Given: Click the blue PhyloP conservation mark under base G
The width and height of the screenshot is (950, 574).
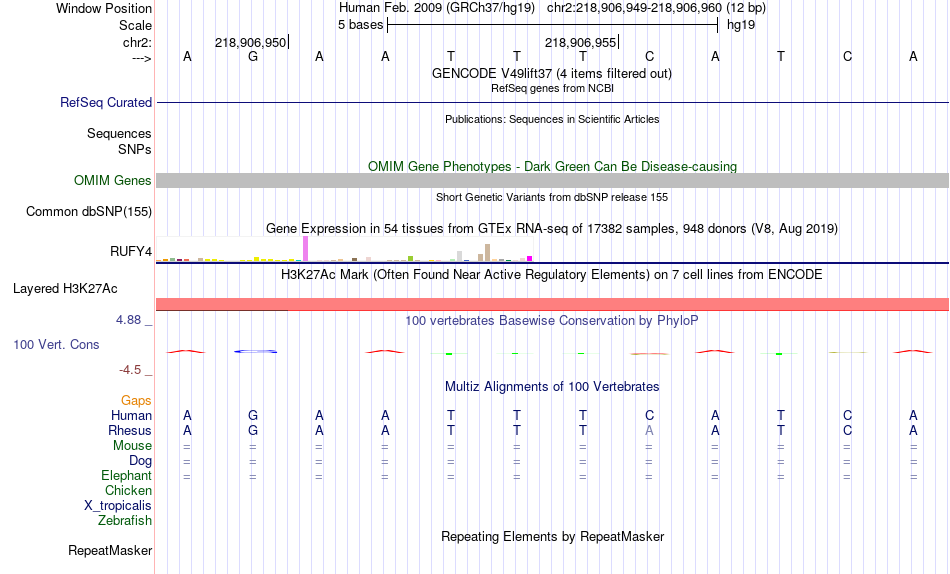Looking at the screenshot, I should 256,352.
